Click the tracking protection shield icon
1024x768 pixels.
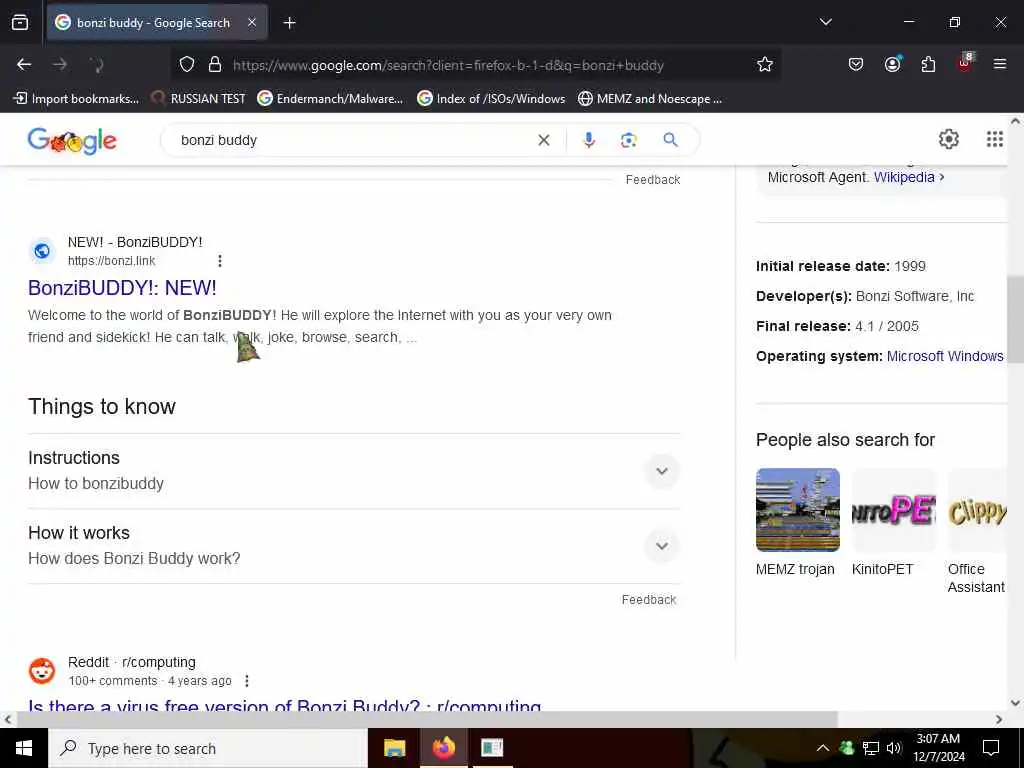tap(187, 64)
